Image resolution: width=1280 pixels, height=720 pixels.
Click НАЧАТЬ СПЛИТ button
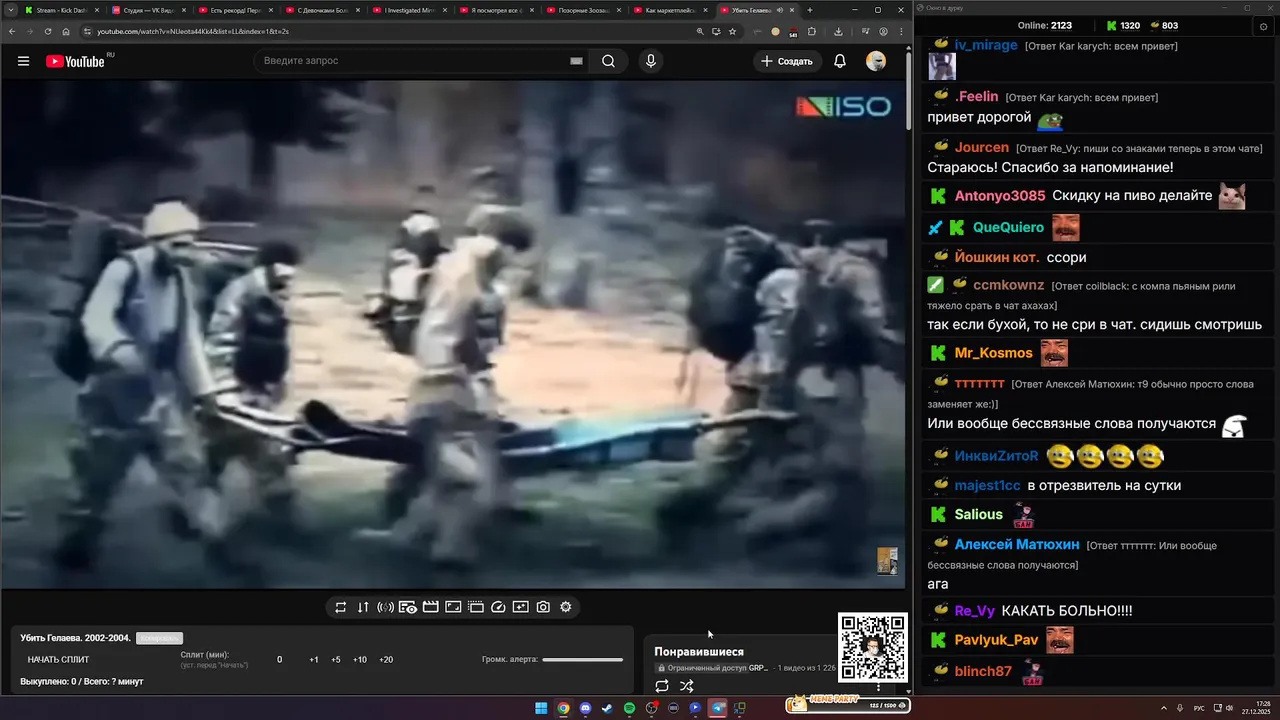point(58,660)
